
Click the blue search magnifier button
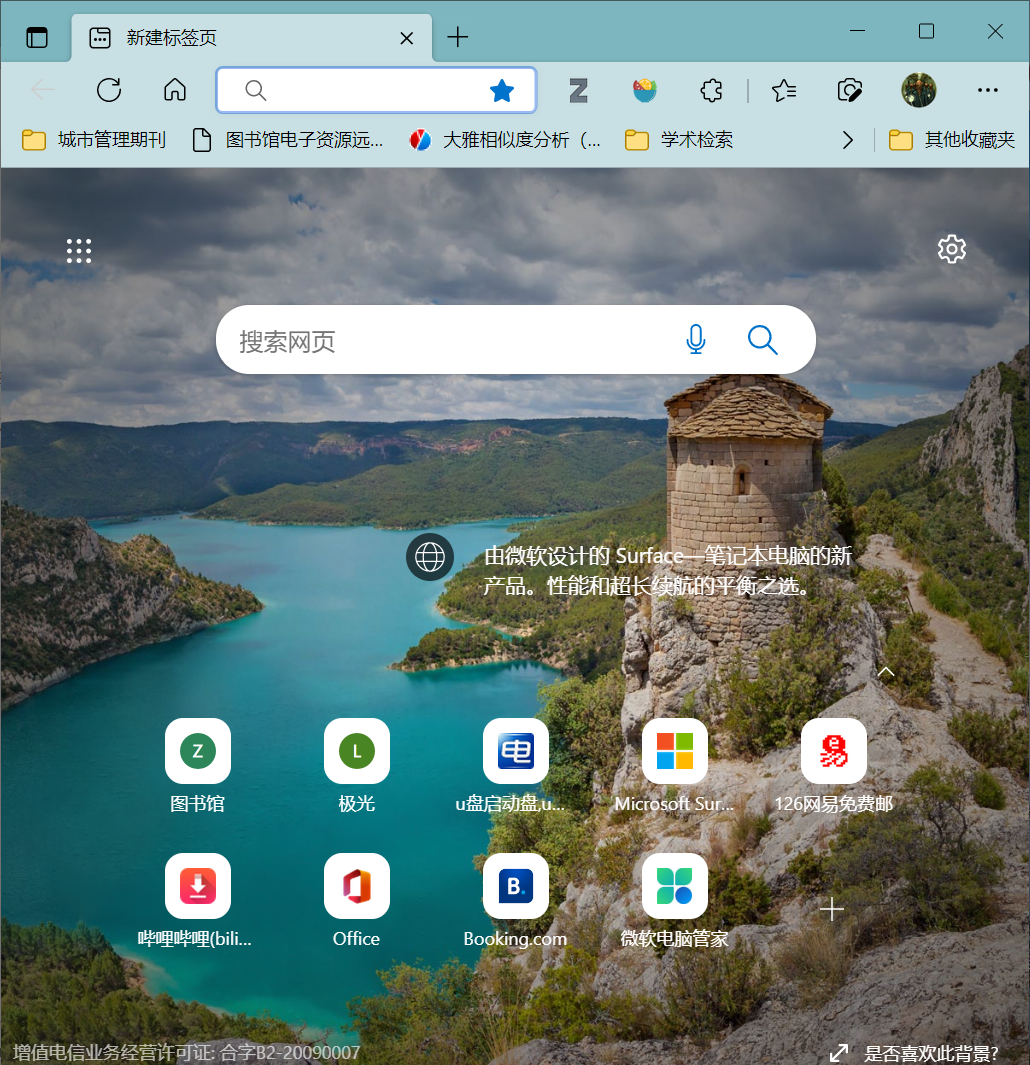762,340
